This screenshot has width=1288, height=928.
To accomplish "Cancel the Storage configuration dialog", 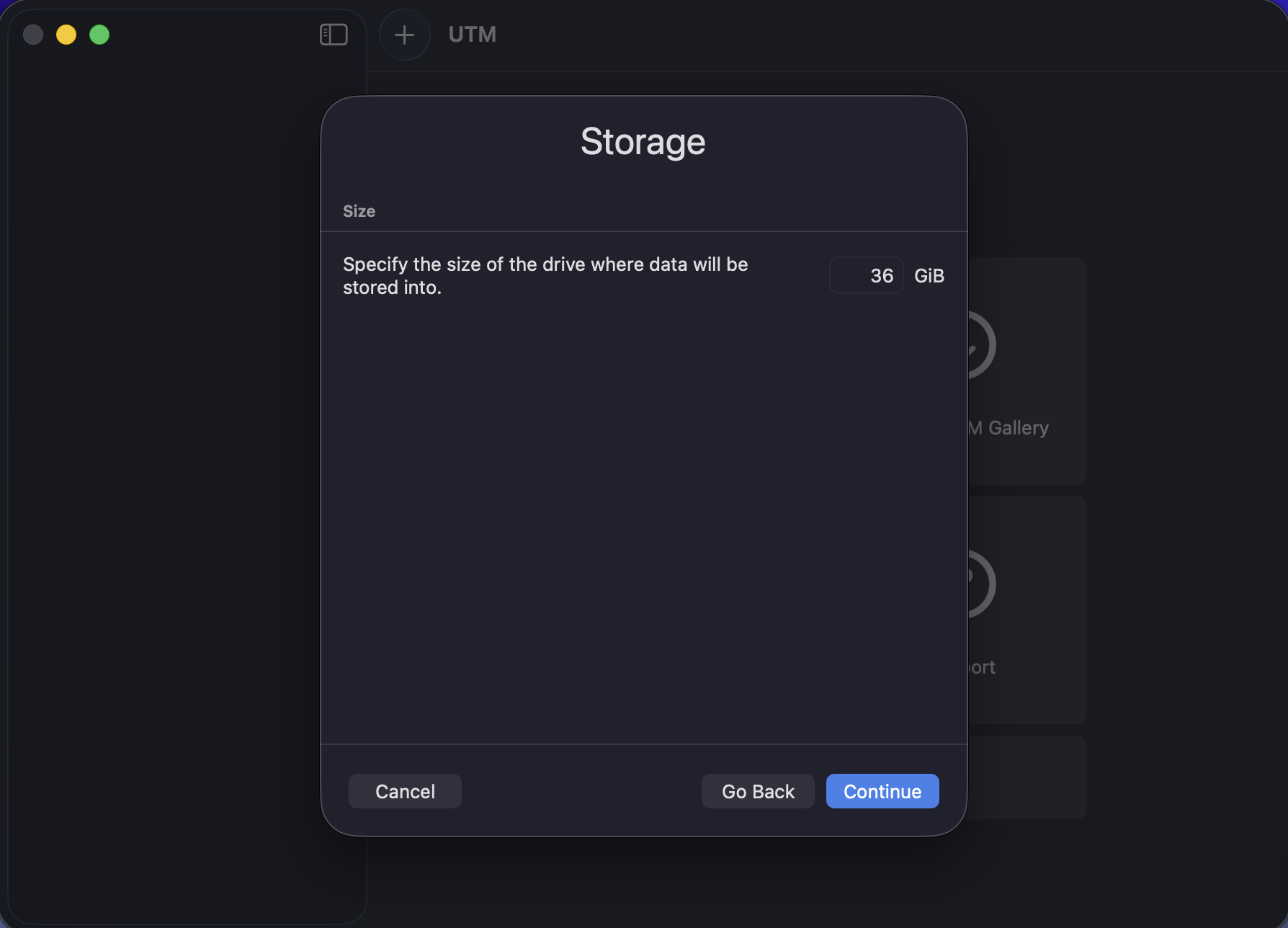I will pos(404,790).
